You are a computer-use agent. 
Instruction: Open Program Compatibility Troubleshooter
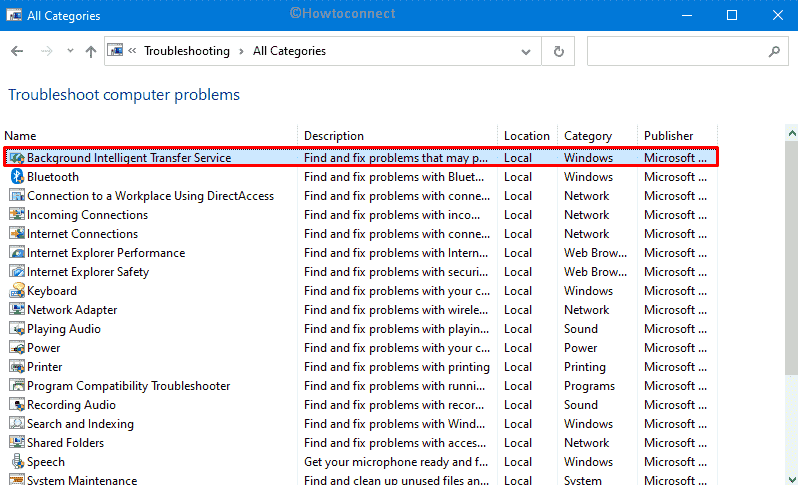pos(129,386)
